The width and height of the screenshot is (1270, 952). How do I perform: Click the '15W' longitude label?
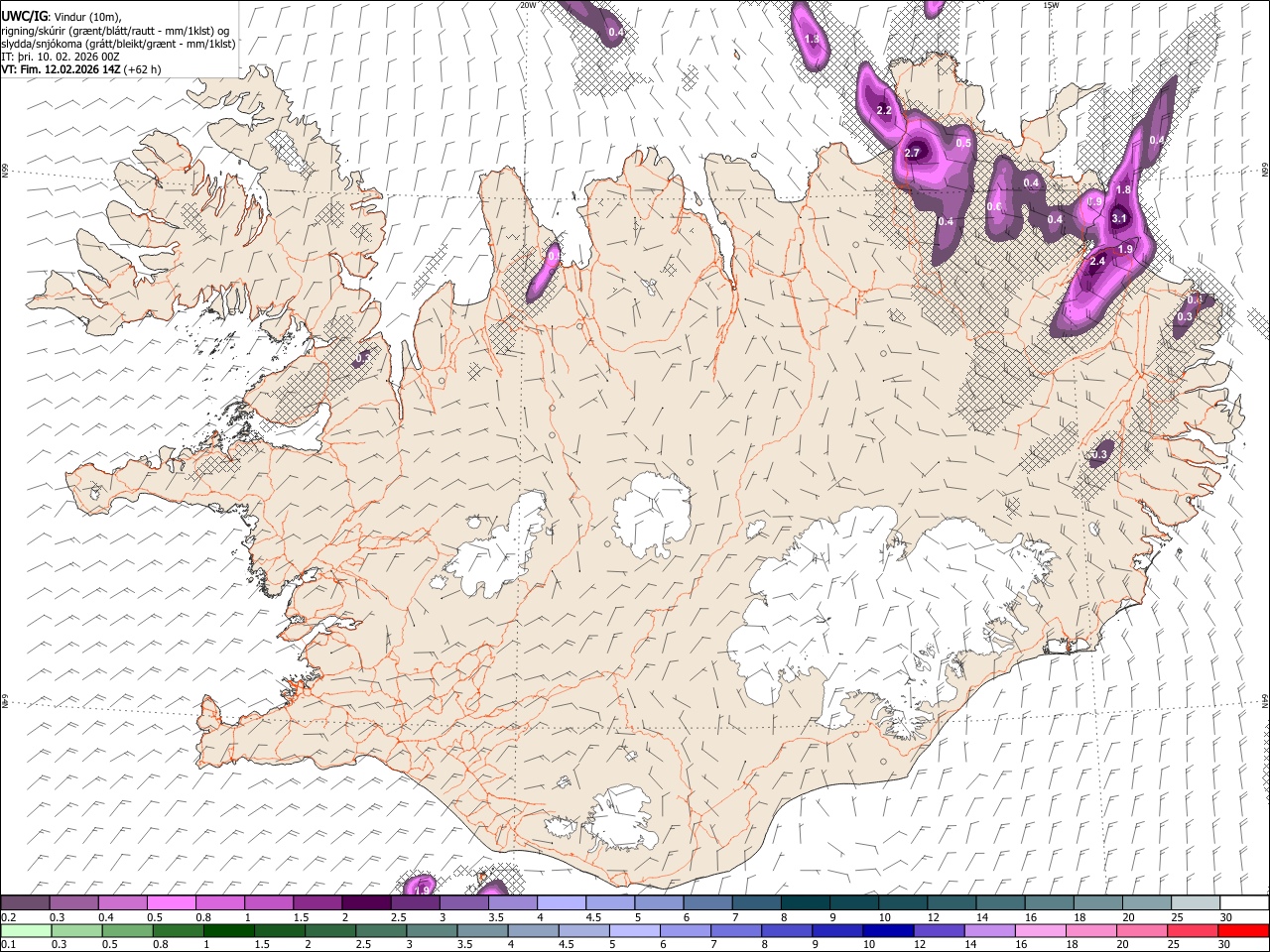pos(1051,5)
